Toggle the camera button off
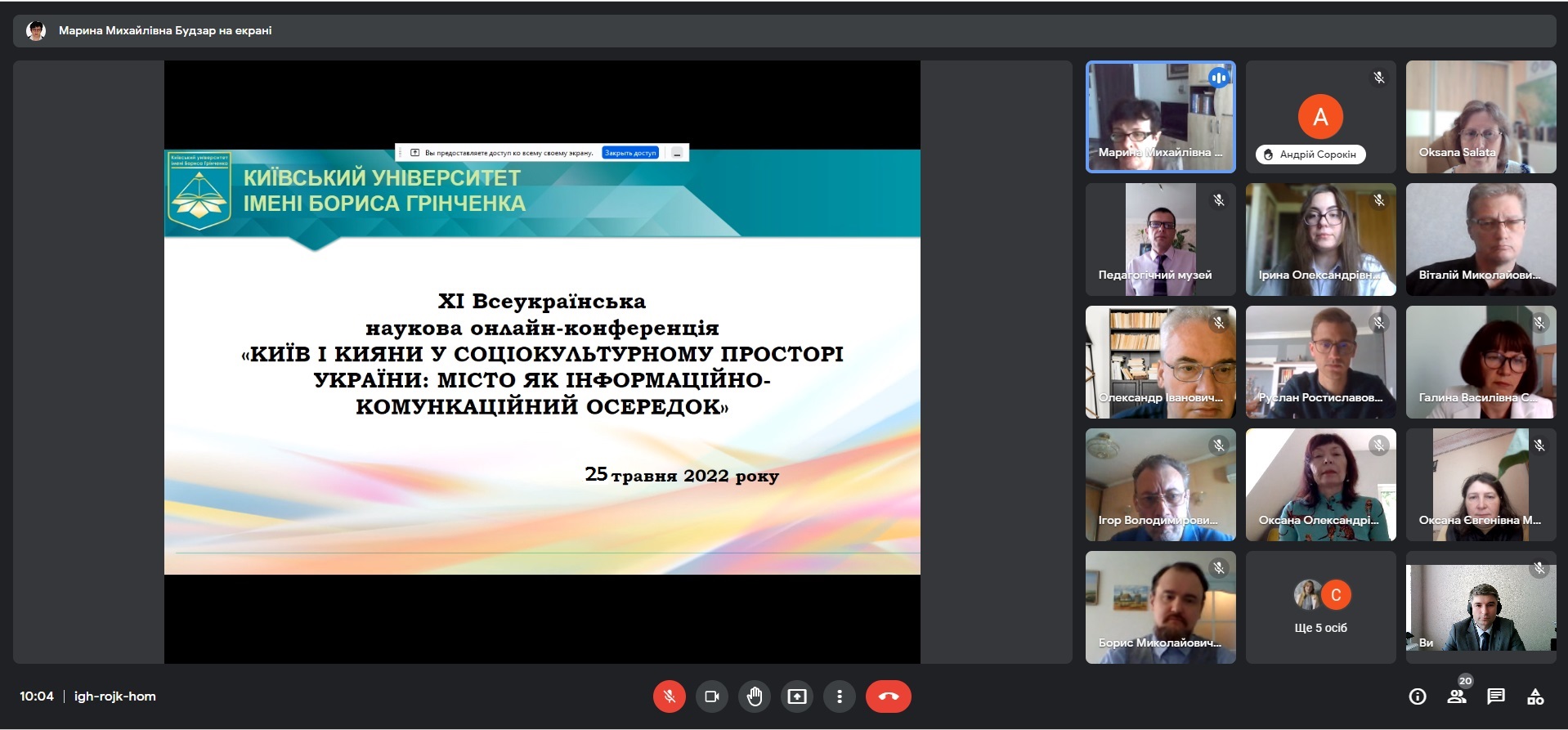This screenshot has height=730, width=1568. tap(711, 696)
